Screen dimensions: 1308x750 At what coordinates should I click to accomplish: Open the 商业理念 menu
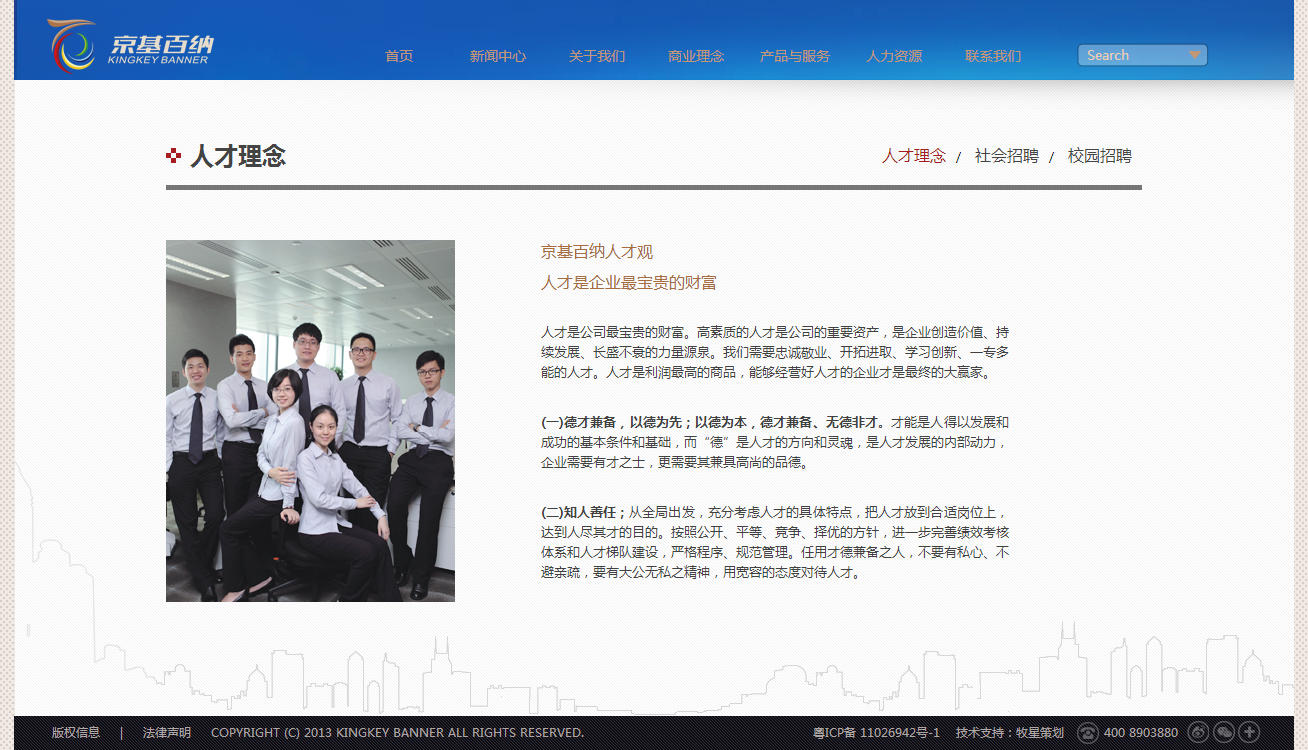coord(696,56)
